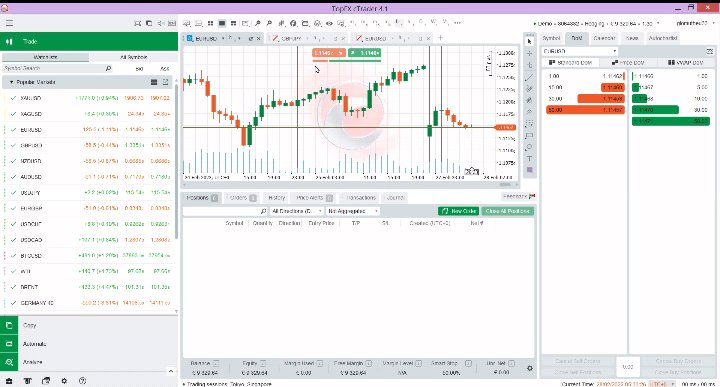
Task: Toggle the WTI watchlist checkmark
Action: point(13,271)
